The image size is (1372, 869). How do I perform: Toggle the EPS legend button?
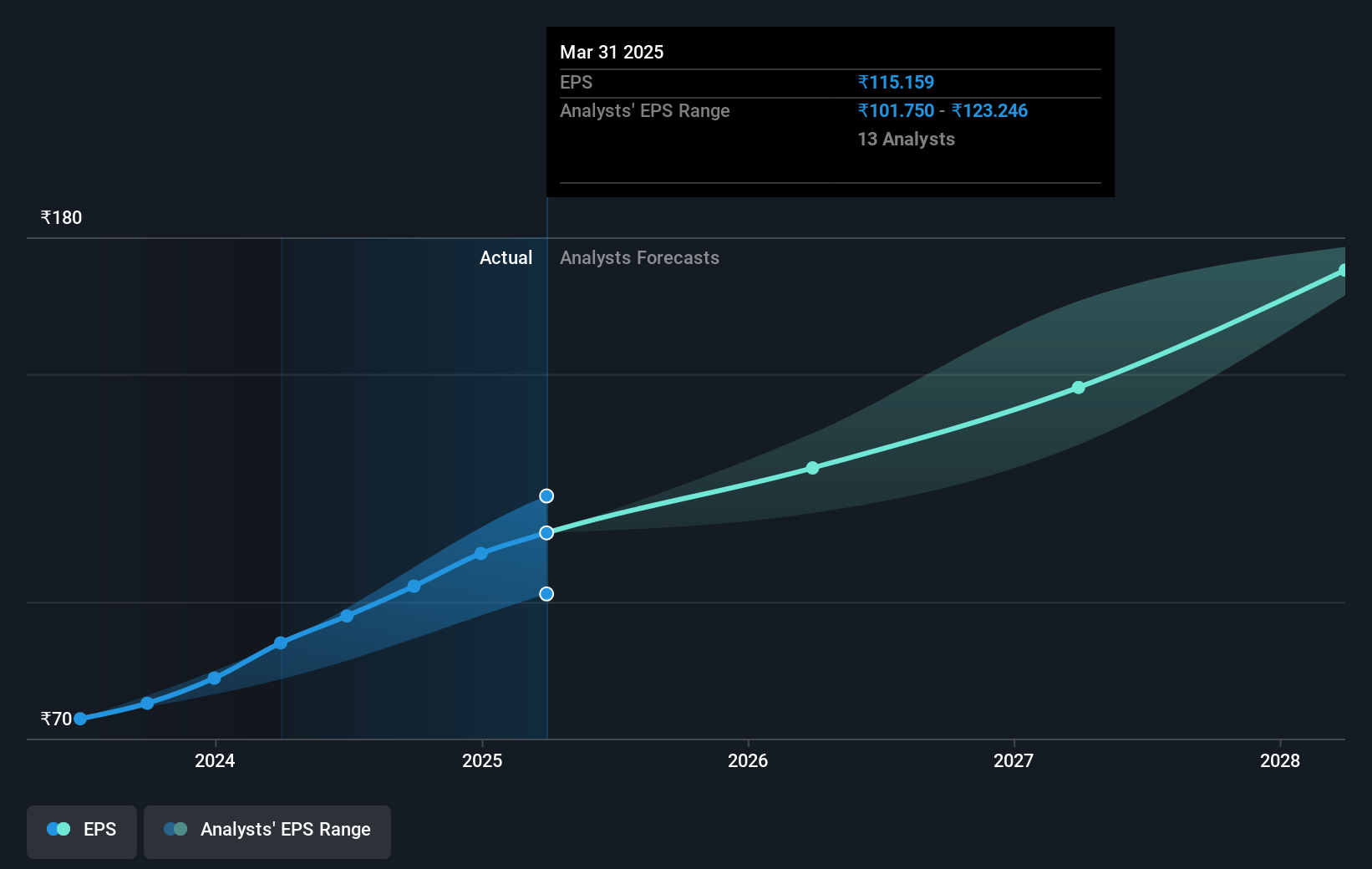click(x=82, y=831)
